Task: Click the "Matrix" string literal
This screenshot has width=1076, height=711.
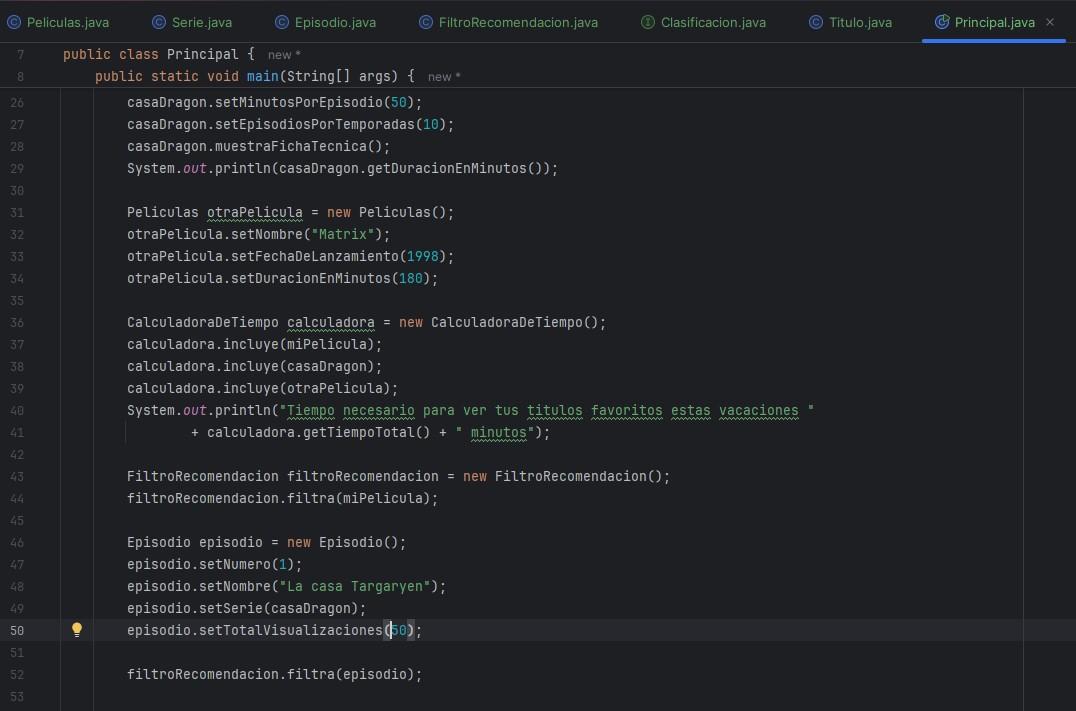Action: pyautogui.click(x=343, y=234)
